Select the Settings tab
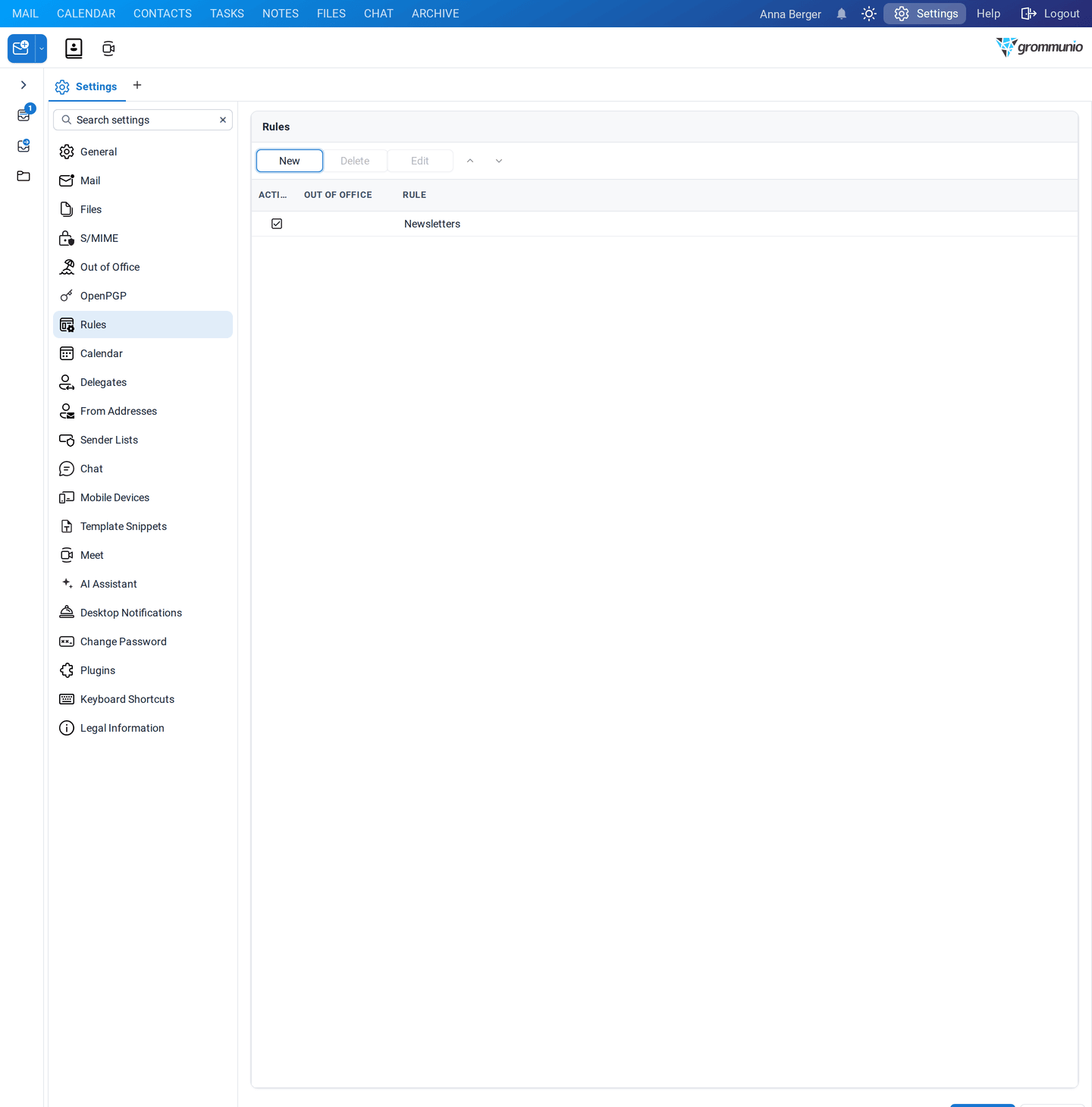Screen dimensions: 1092x1107 pyautogui.click(x=86, y=86)
